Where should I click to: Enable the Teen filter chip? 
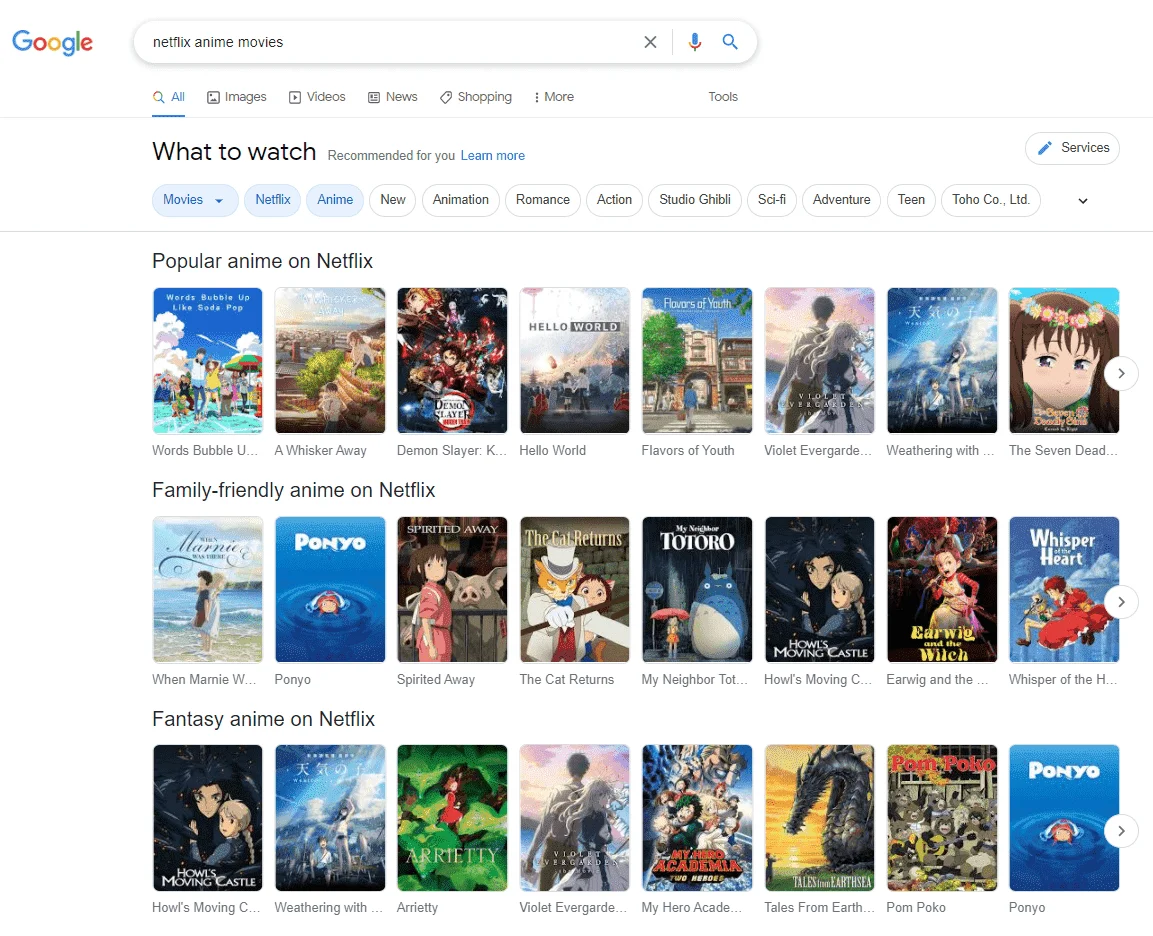[911, 200]
